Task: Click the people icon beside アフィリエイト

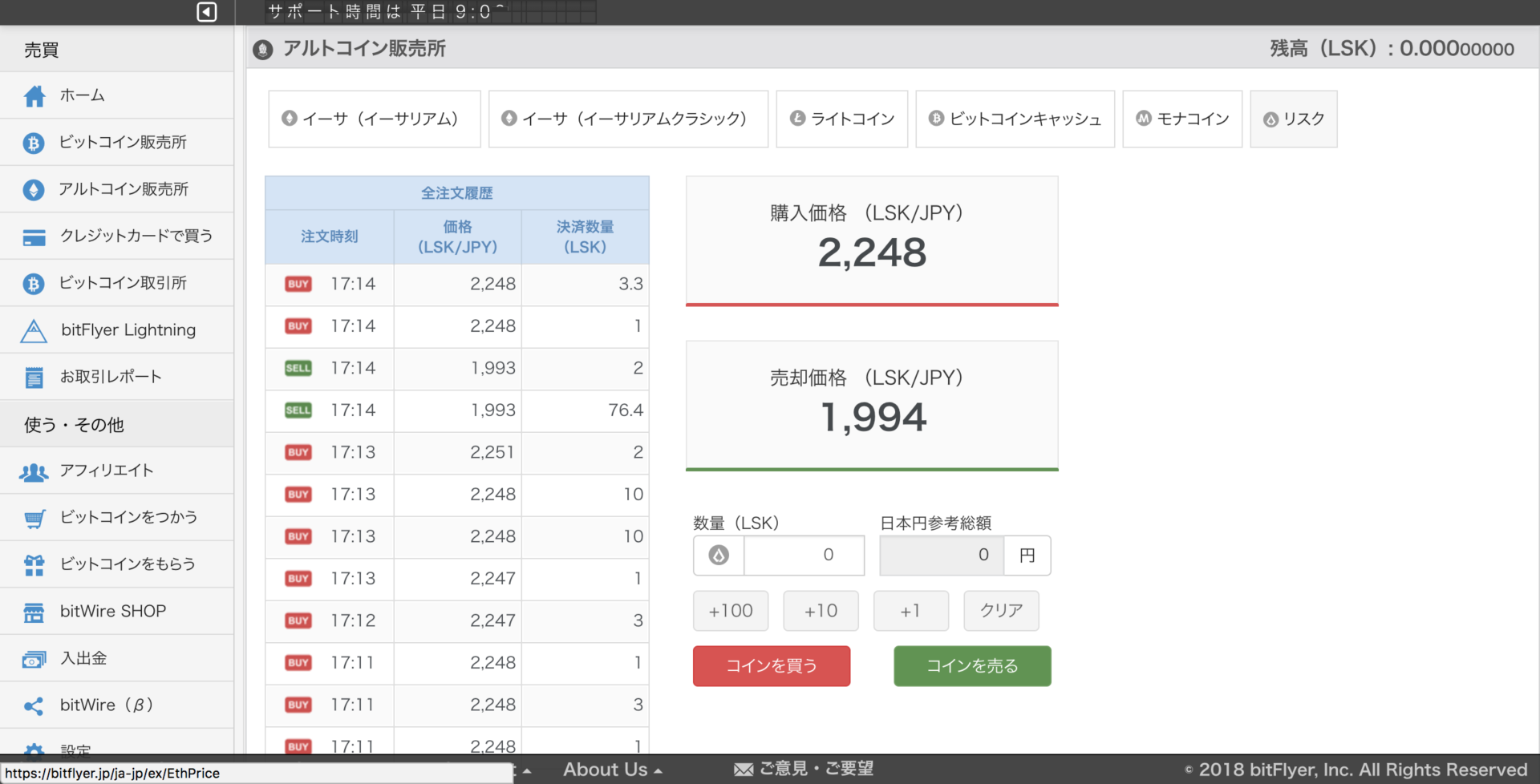Action: pyautogui.click(x=34, y=472)
